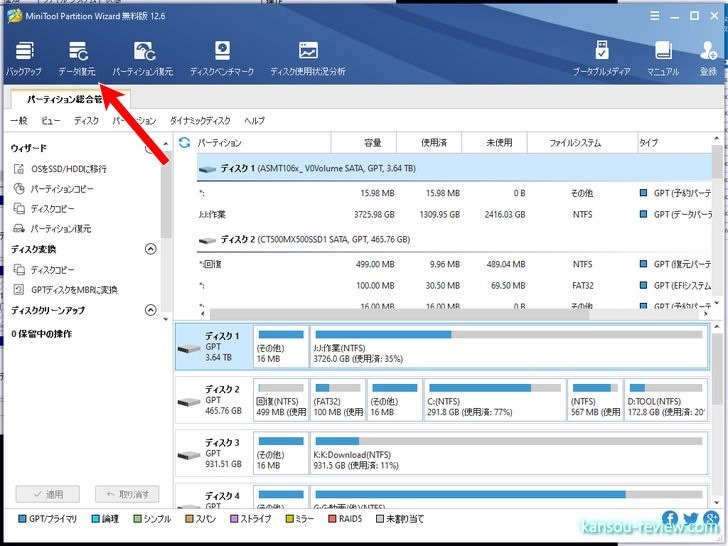Sort by 容量 column header

[364, 143]
